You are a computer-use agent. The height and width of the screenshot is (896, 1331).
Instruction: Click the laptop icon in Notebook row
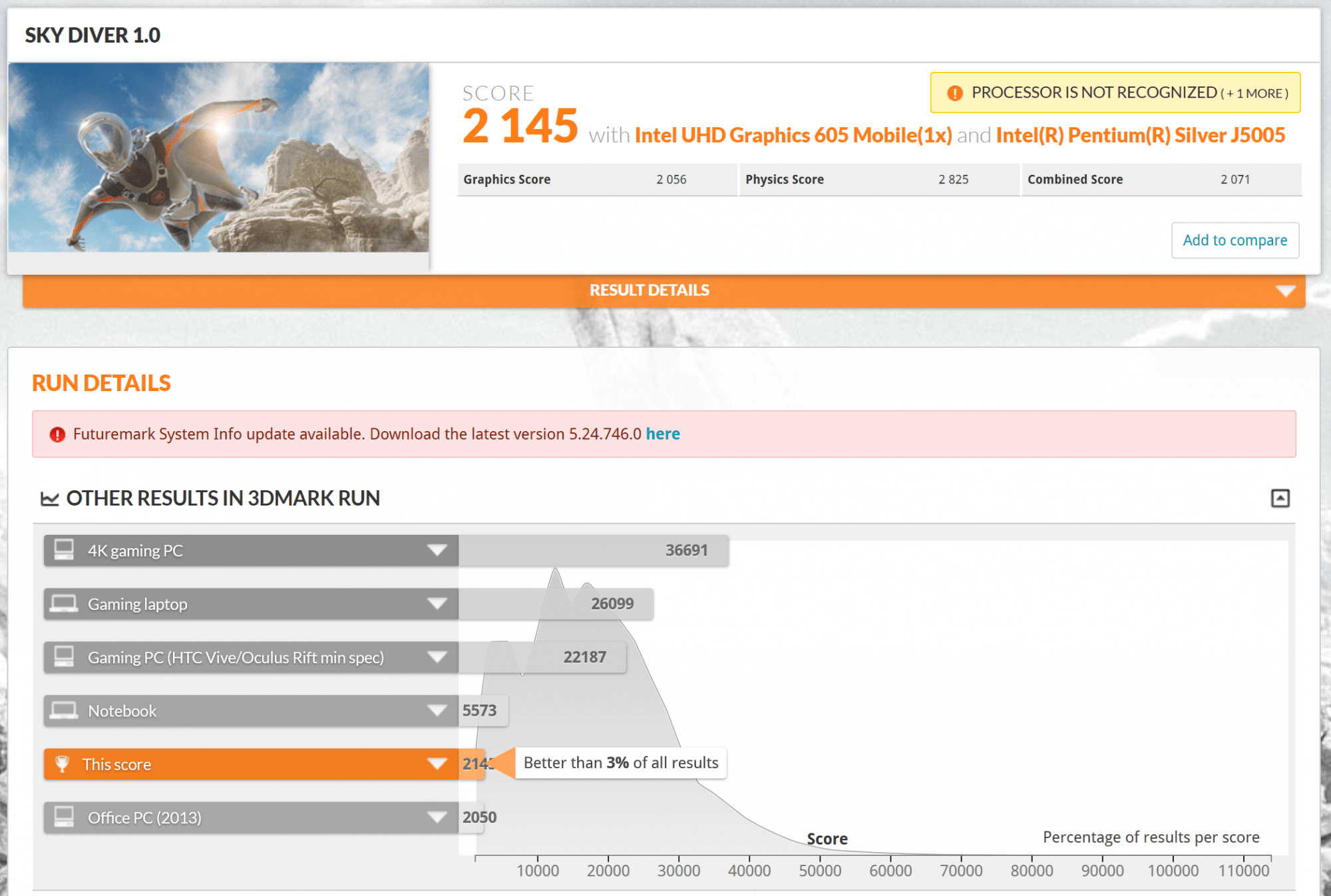point(64,710)
